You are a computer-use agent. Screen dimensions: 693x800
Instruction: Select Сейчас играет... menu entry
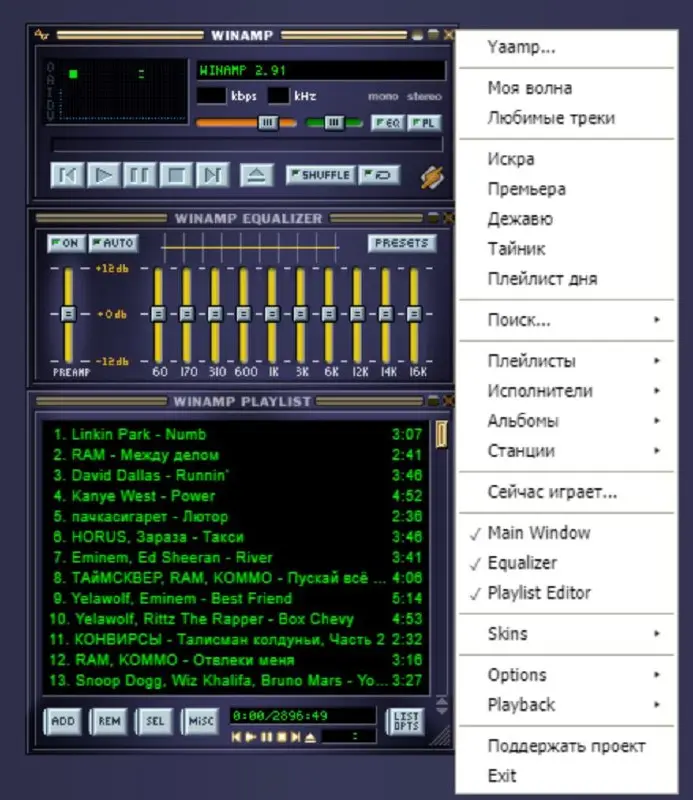[566, 492]
